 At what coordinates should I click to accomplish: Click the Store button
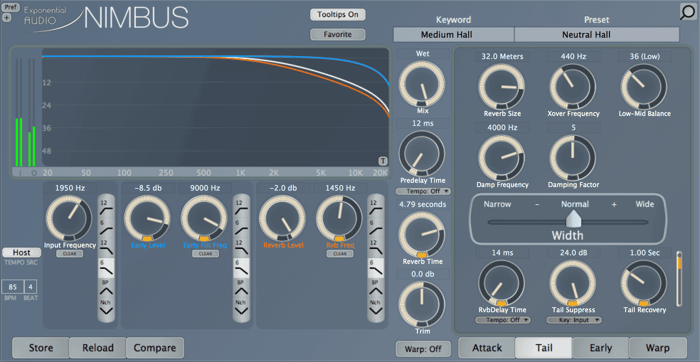[41, 348]
